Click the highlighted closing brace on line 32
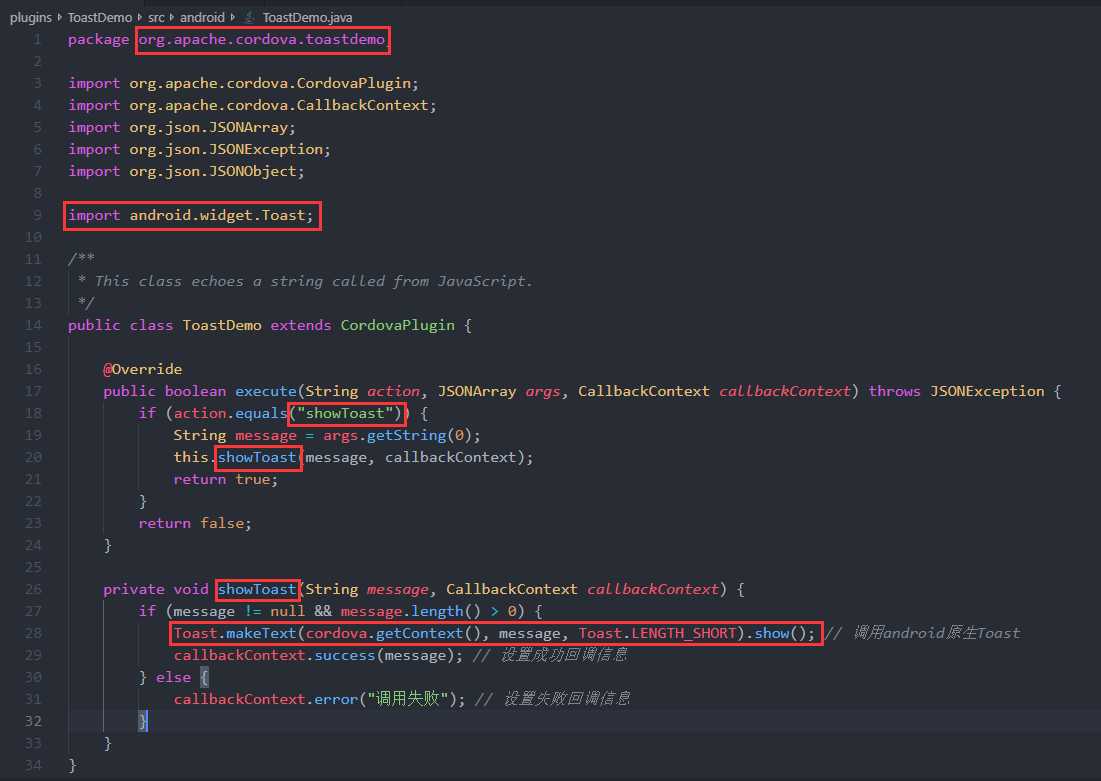Image resolution: width=1101 pixels, height=781 pixels. [x=143, y=721]
